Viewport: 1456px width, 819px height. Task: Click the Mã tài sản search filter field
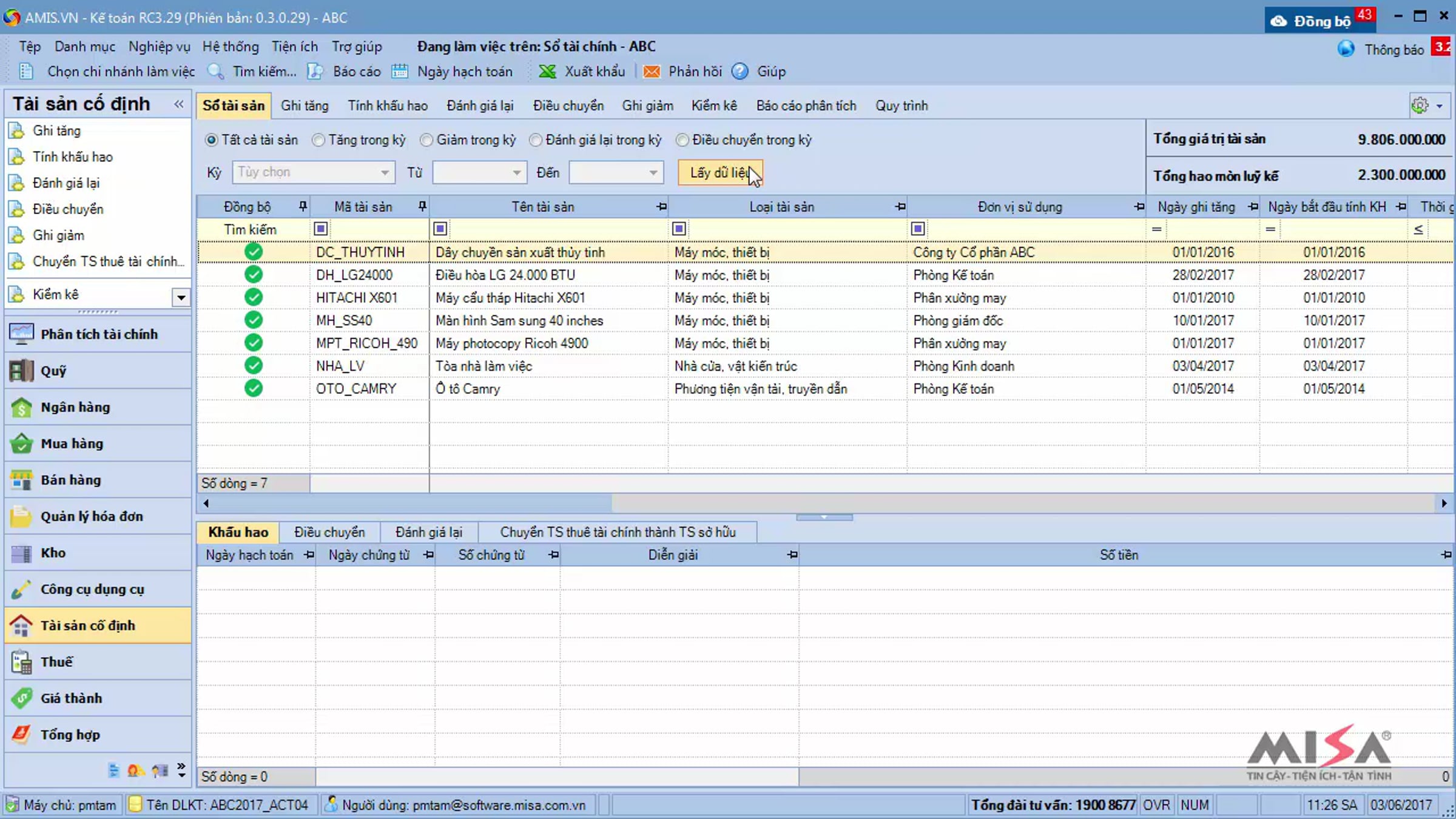(x=378, y=229)
